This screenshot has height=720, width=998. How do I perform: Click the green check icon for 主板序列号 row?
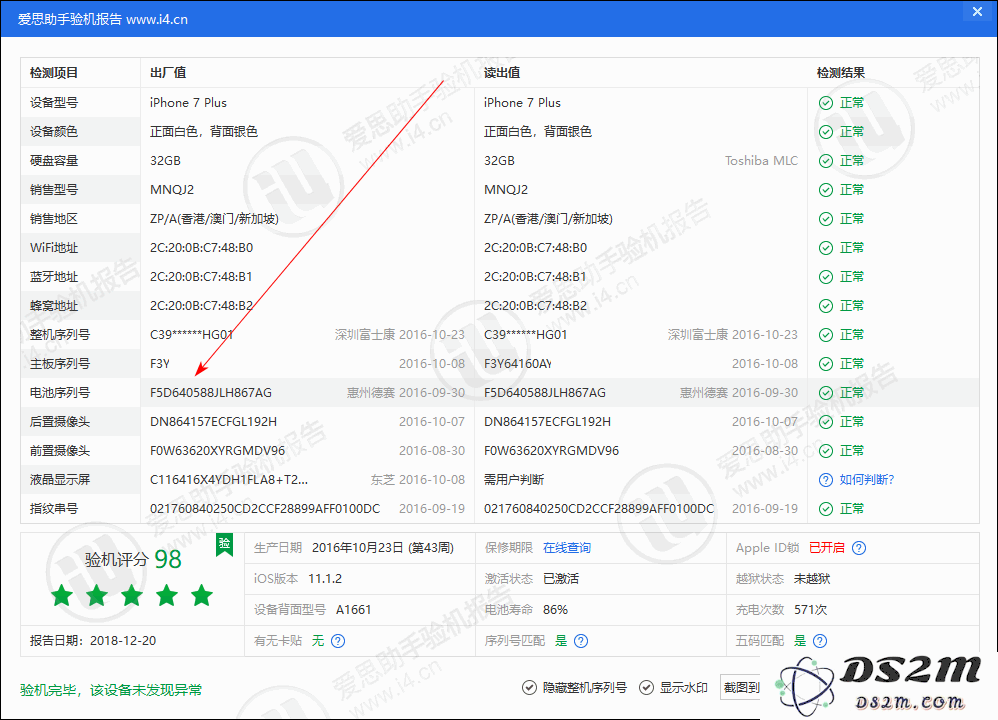click(x=826, y=364)
